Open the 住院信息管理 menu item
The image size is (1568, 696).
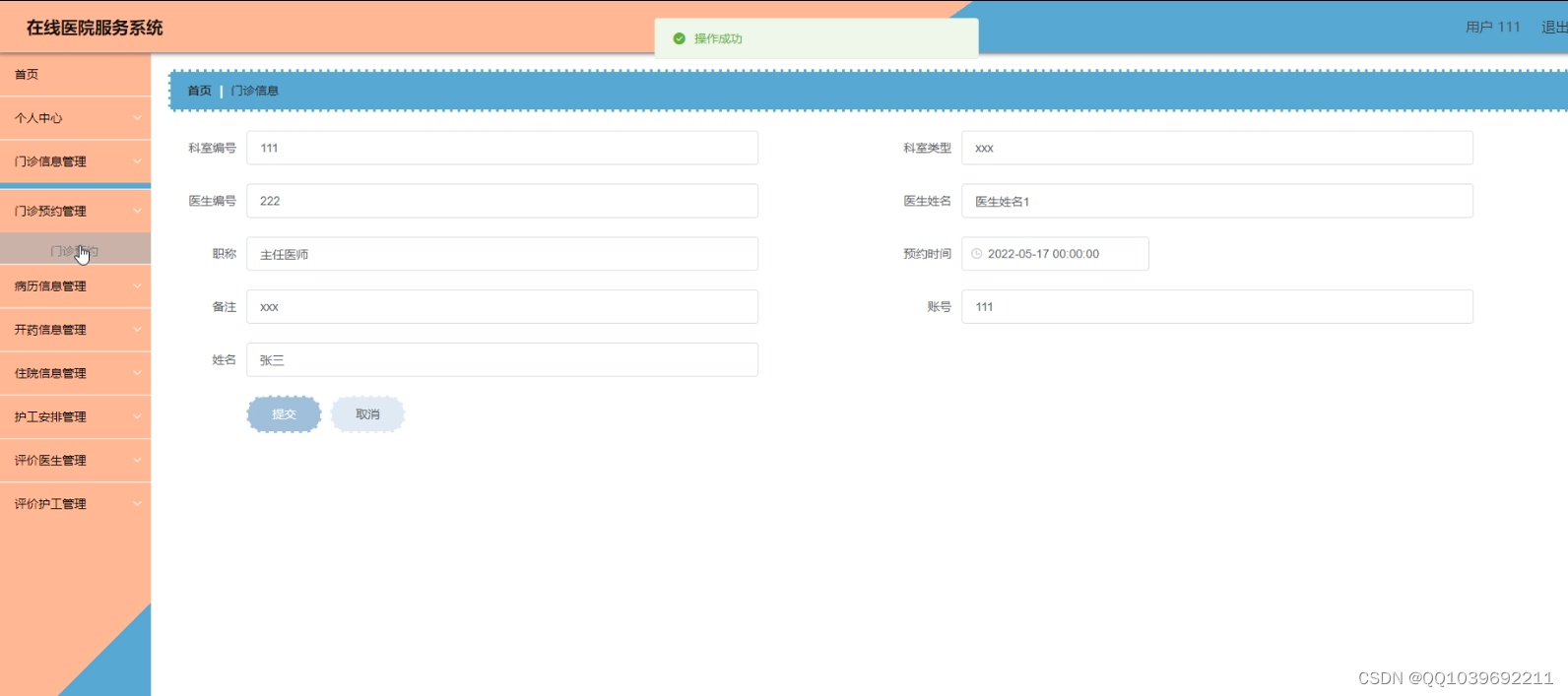(75, 373)
